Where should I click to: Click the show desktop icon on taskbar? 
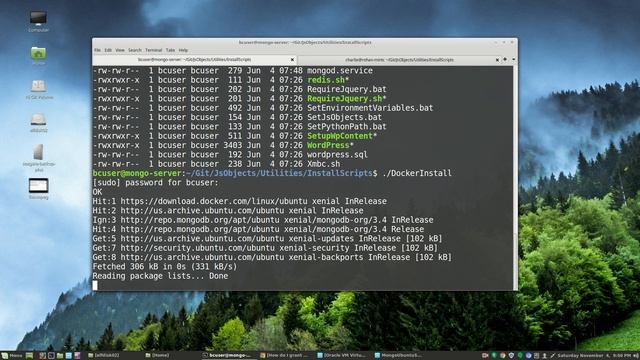tap(29, 356)
